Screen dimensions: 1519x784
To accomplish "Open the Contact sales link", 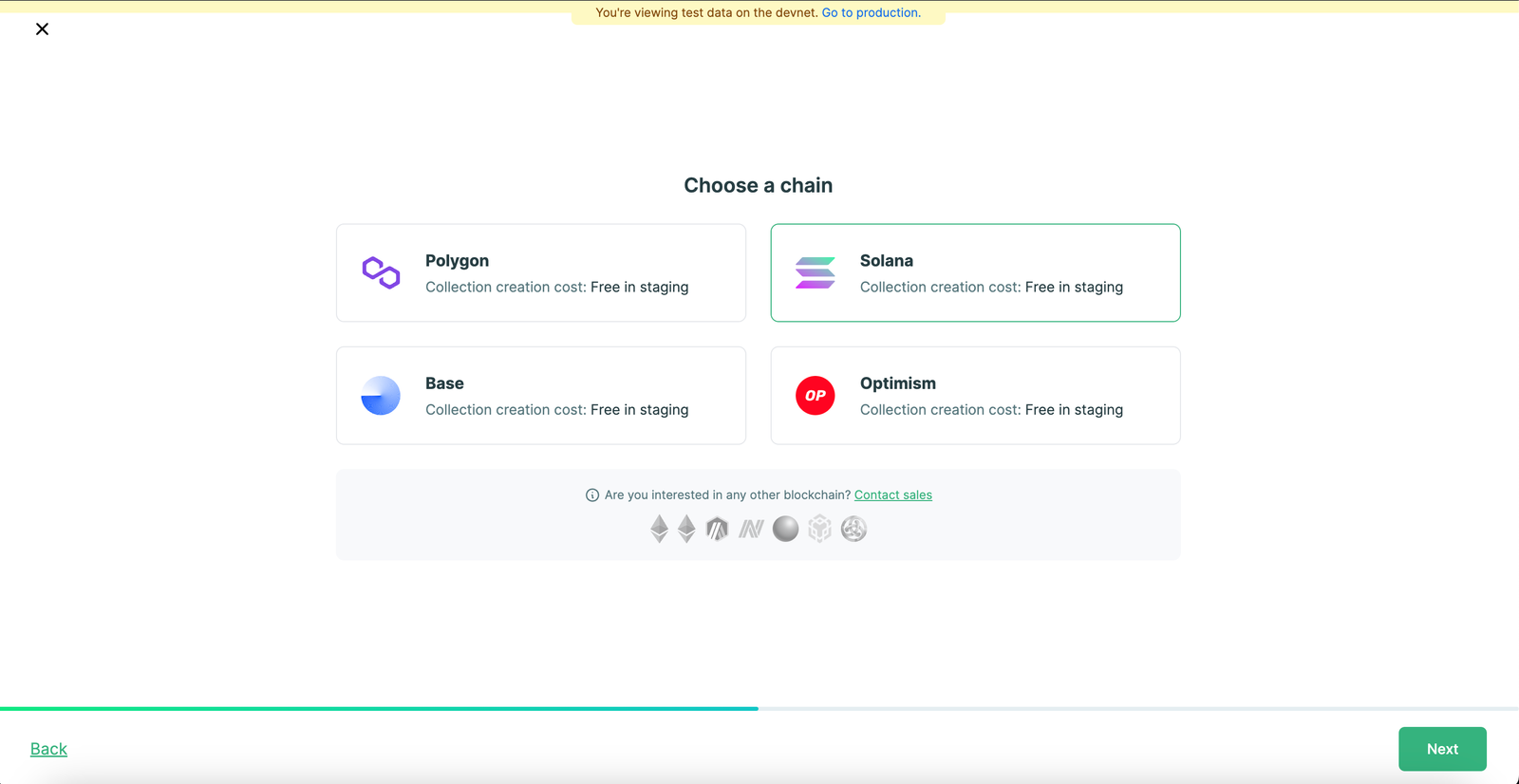I will [x=892, y=495].
